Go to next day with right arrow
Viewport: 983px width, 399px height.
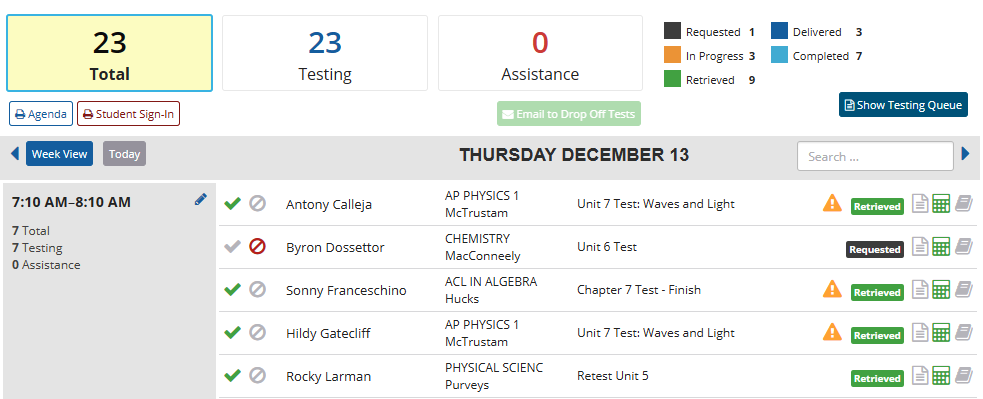click(x=966, y=153)
